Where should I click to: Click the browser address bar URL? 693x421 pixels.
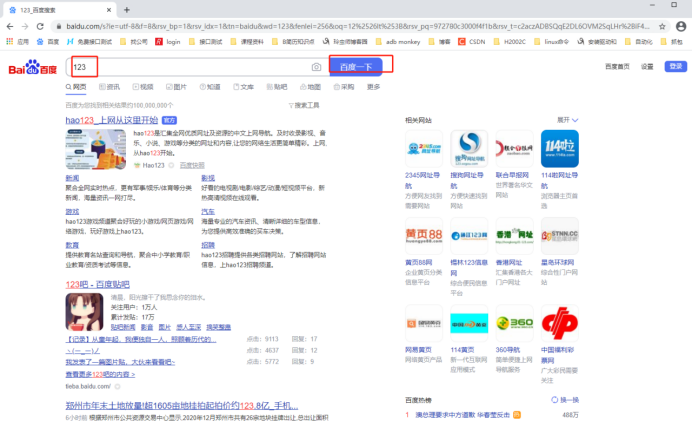tap(358, 27)
